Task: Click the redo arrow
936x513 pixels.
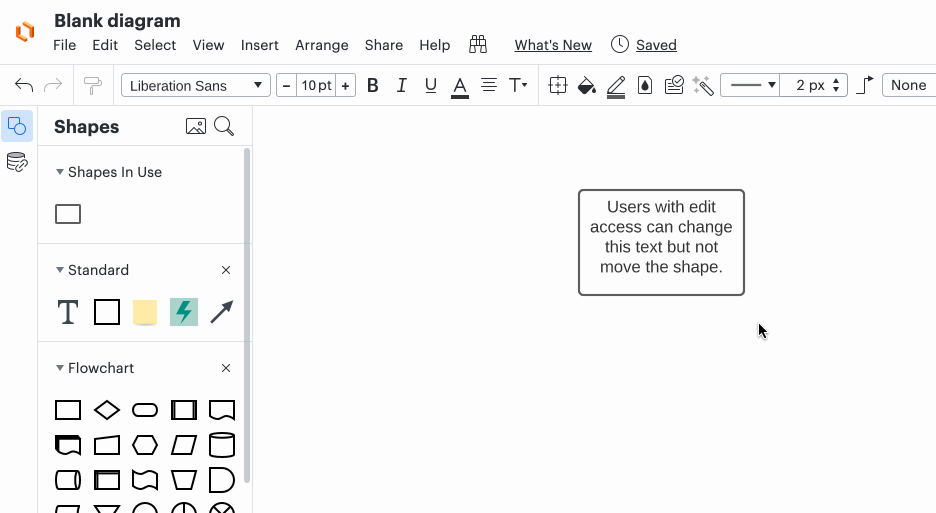Action: (x=53, y=85)
